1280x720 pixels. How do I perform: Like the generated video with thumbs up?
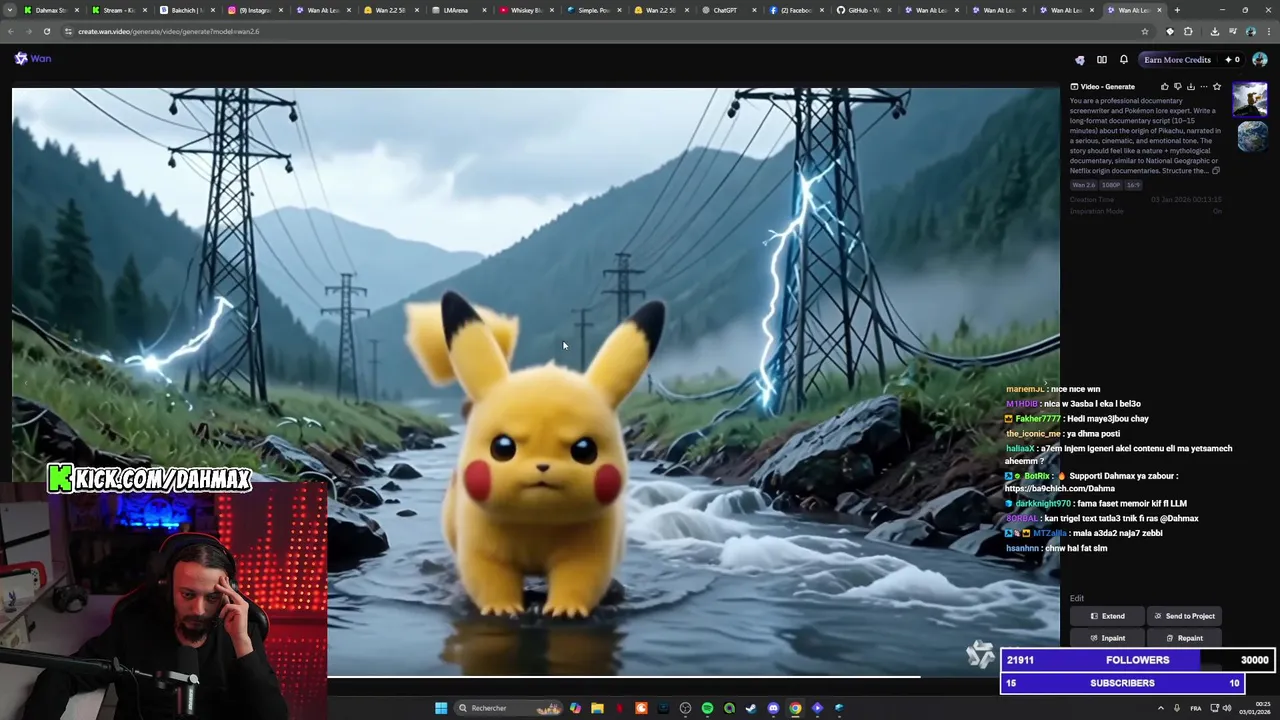[x=1164, y=87]
